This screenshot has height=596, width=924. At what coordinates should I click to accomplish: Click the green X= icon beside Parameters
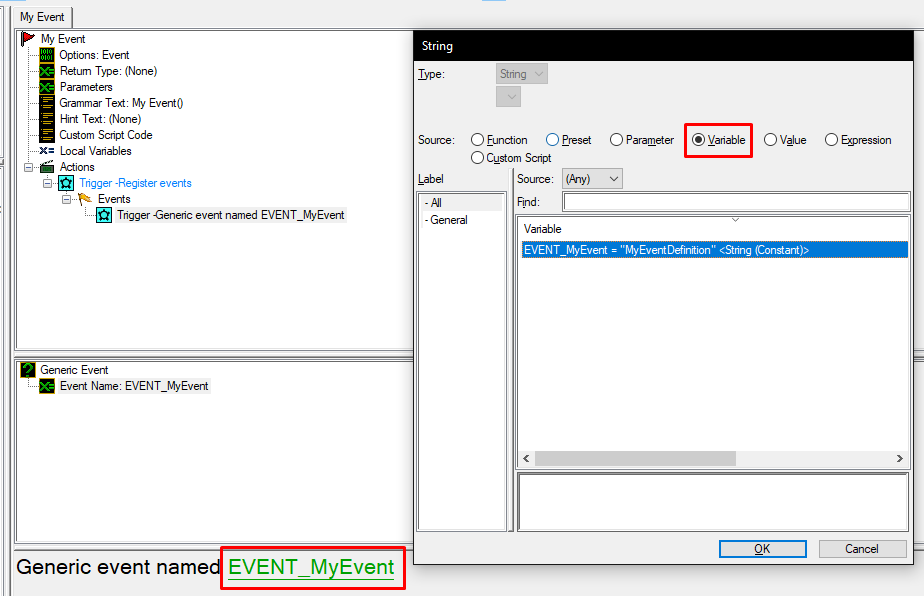47,87
